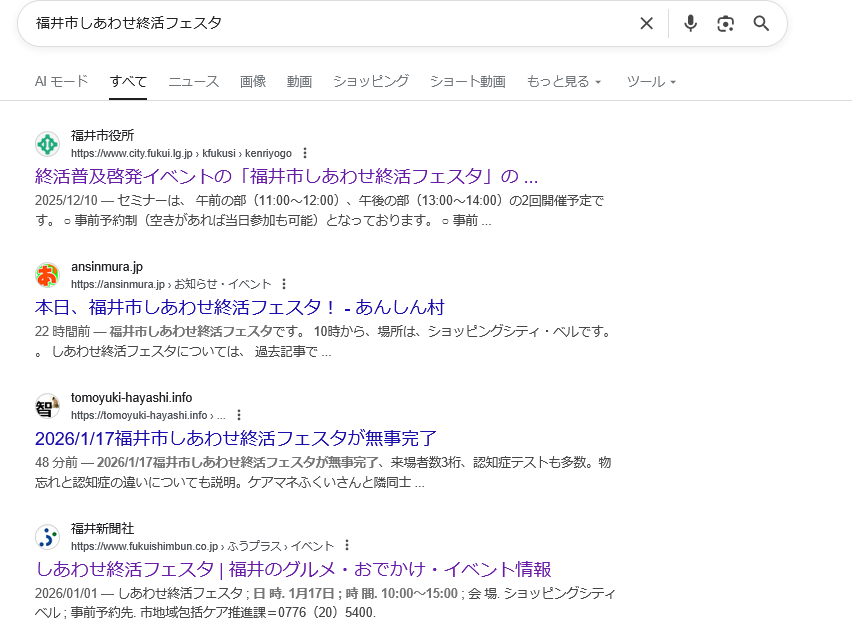Screen dimensions: 852x643
Task: Open Google Lens image search icon
Action: pos(726,24)
